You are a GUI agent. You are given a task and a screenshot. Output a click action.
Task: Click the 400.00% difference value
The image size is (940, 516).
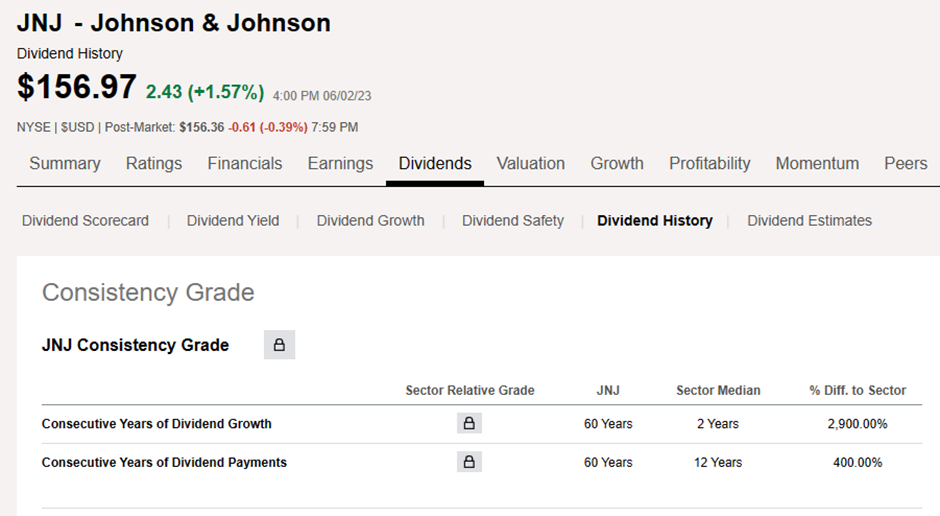[x=858, y=463]
